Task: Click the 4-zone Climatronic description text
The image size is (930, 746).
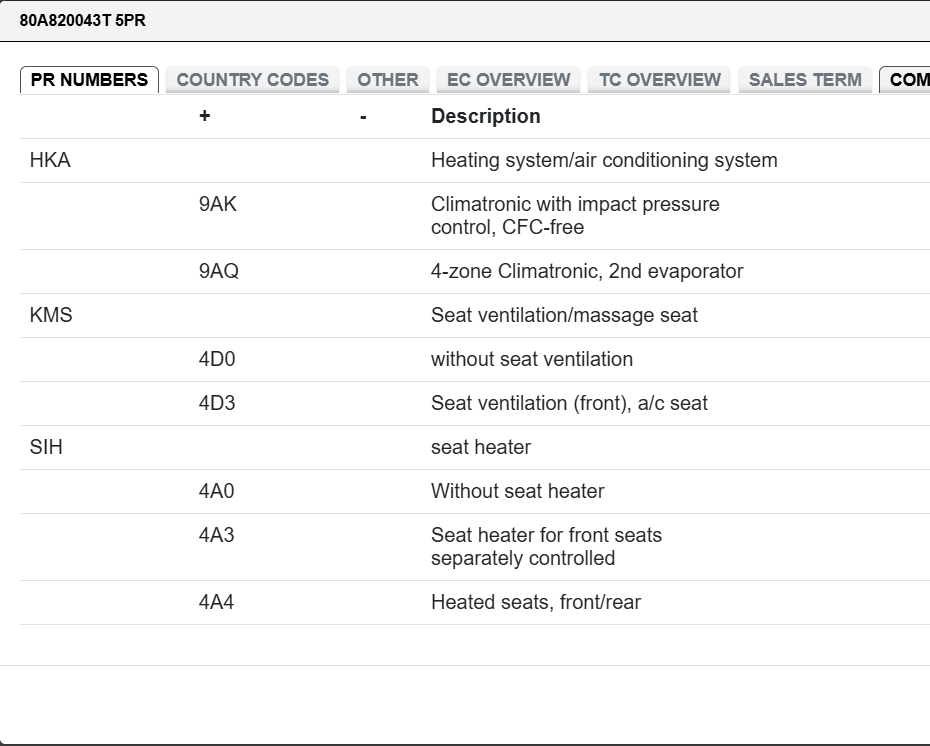Action: click(586, 271)
